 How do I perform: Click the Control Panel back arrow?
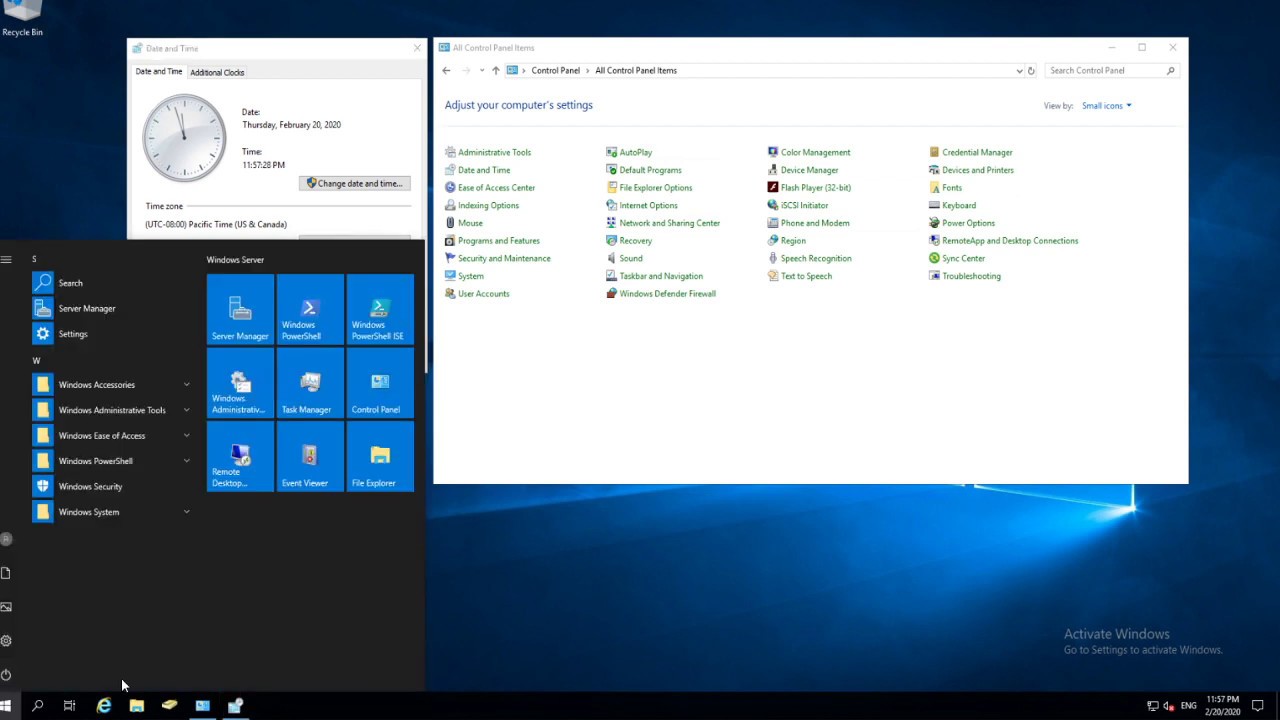click(x=446, y=71)
